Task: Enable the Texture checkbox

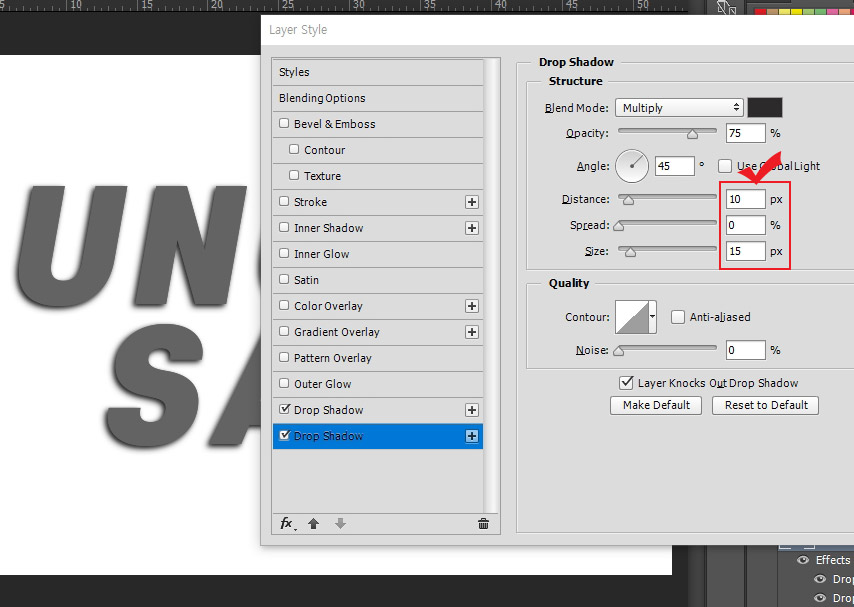Action: pos(294,175)
